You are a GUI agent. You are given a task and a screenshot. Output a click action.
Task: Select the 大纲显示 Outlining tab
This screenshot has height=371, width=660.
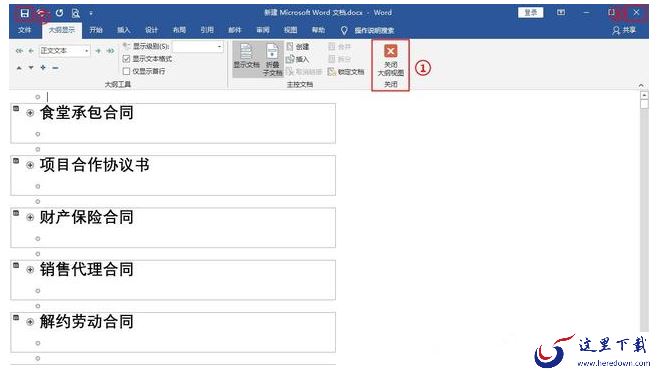(61, 30)
